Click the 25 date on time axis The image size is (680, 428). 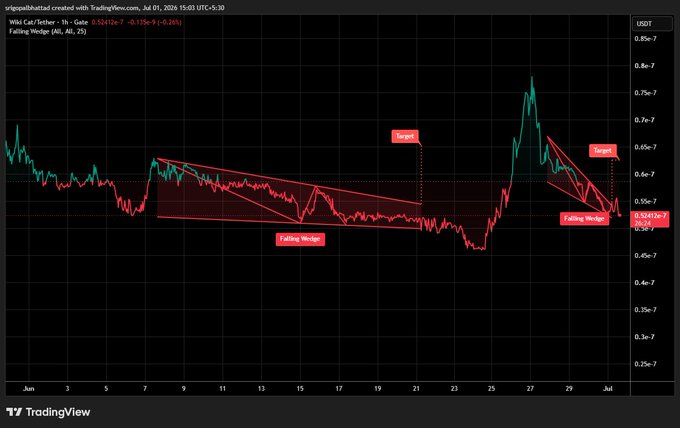pos(491,389)
